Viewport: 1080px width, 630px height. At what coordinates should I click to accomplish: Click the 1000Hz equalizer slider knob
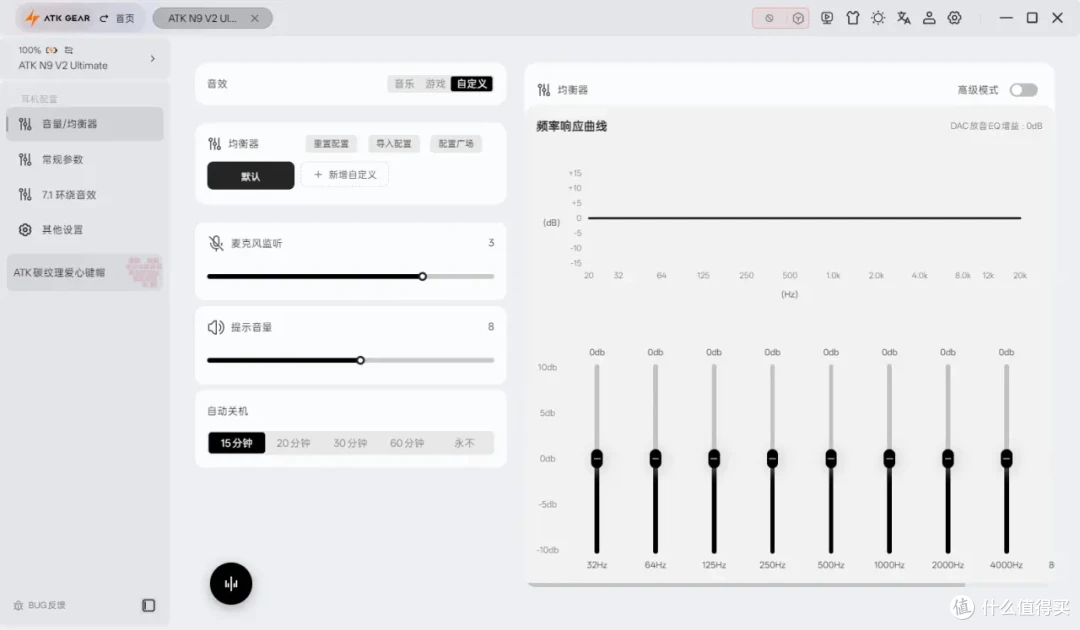click(890, 459)
